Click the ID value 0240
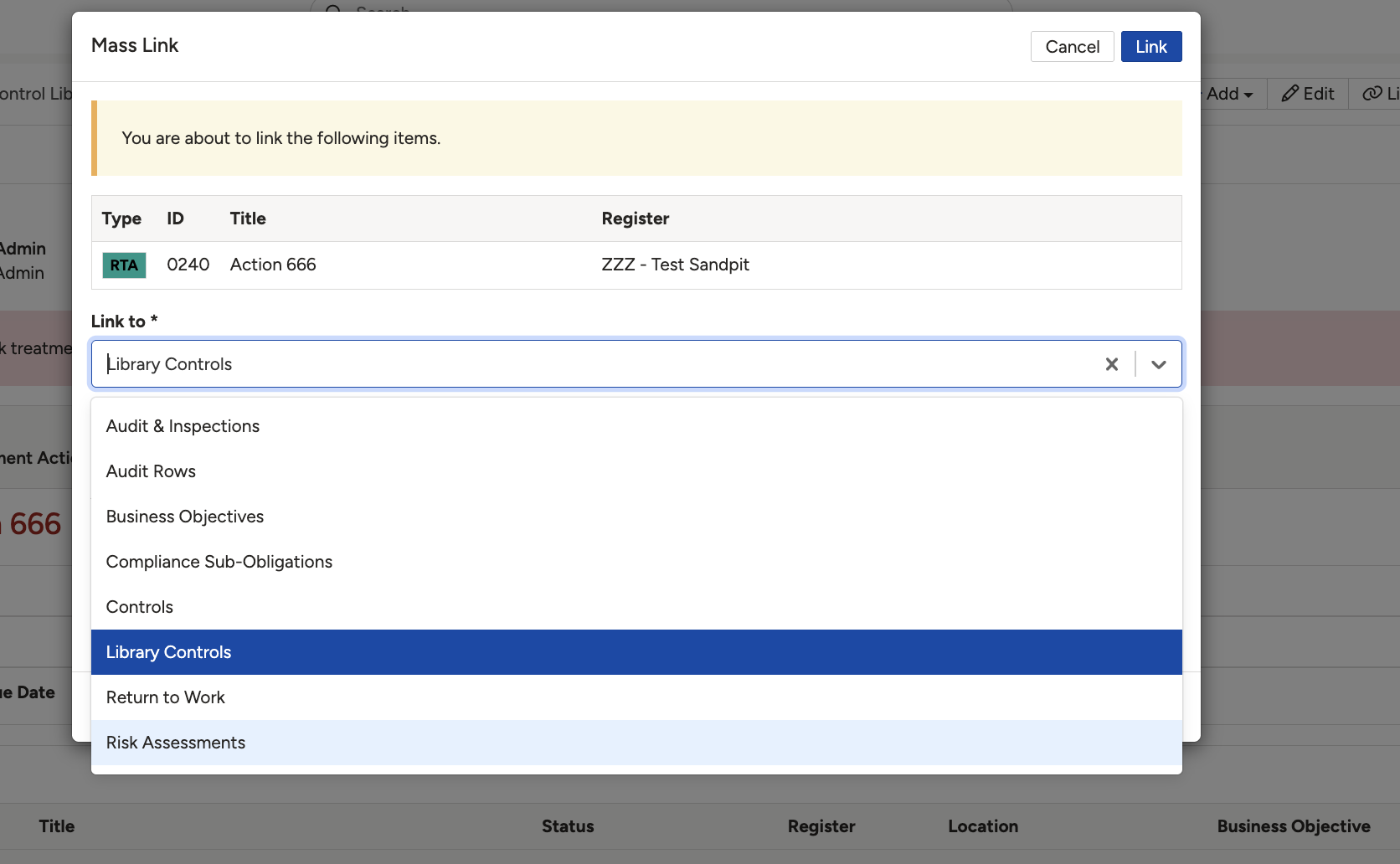Viewport: 1400px width, 864px height. 188,265
